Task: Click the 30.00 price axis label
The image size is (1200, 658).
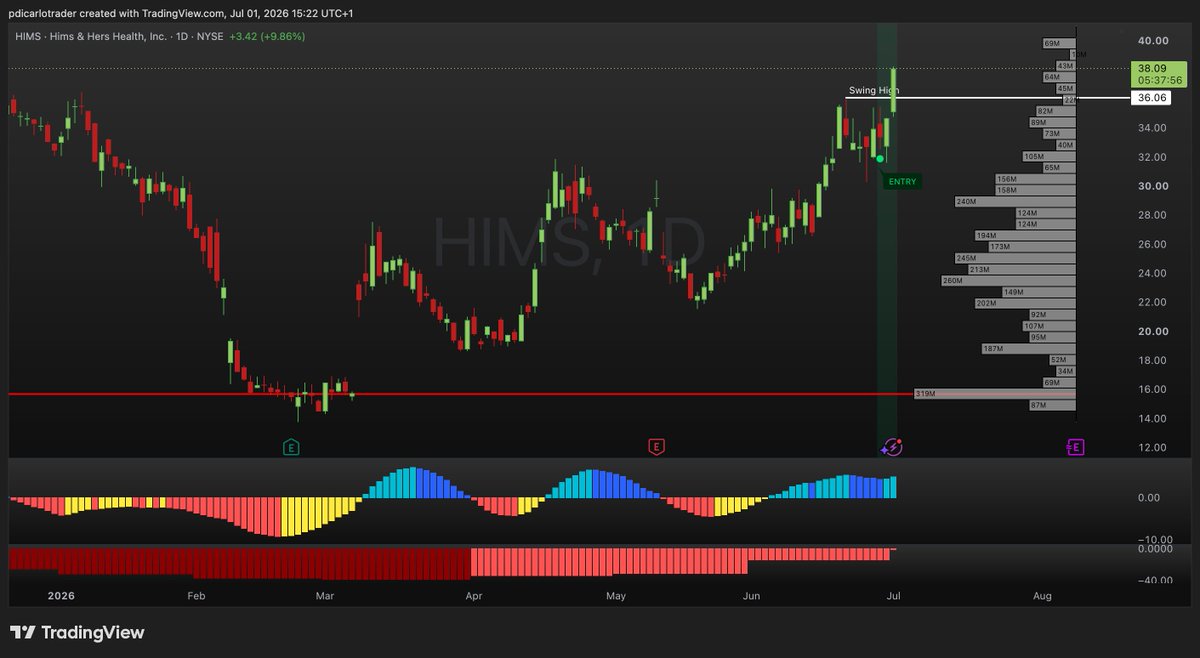Action: click(1153, 186)
